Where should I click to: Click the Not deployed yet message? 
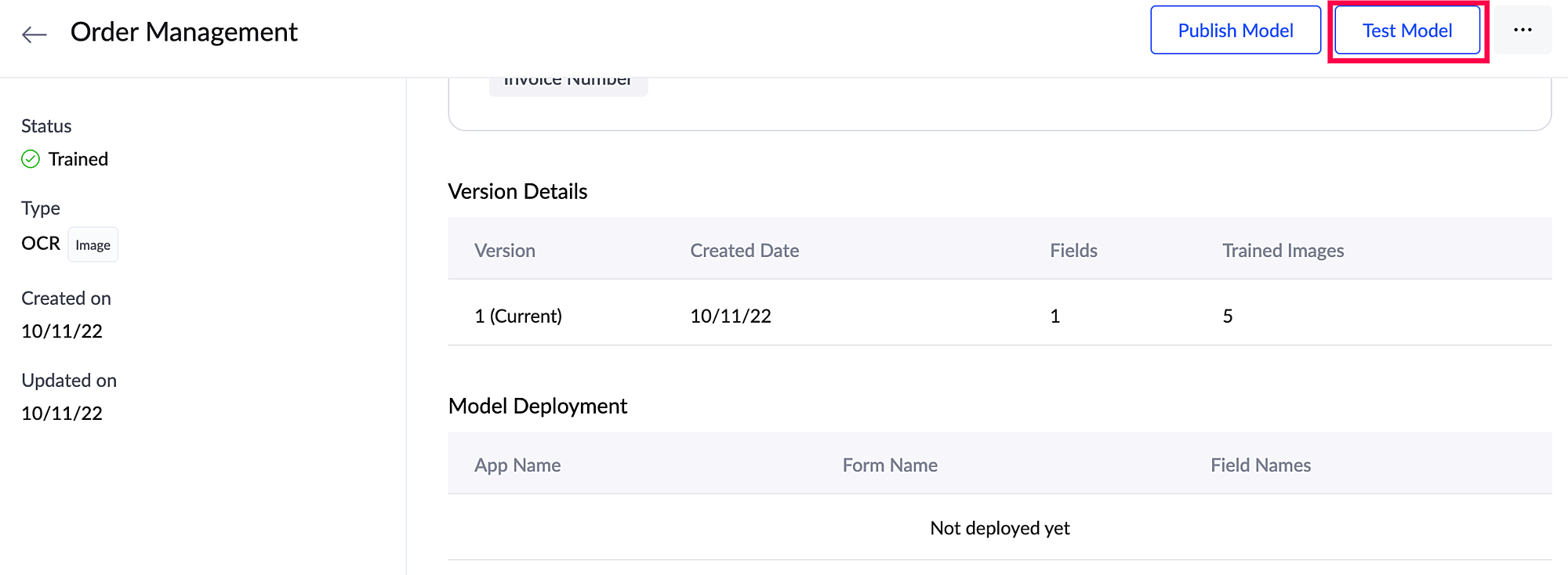coord(1000,528)
